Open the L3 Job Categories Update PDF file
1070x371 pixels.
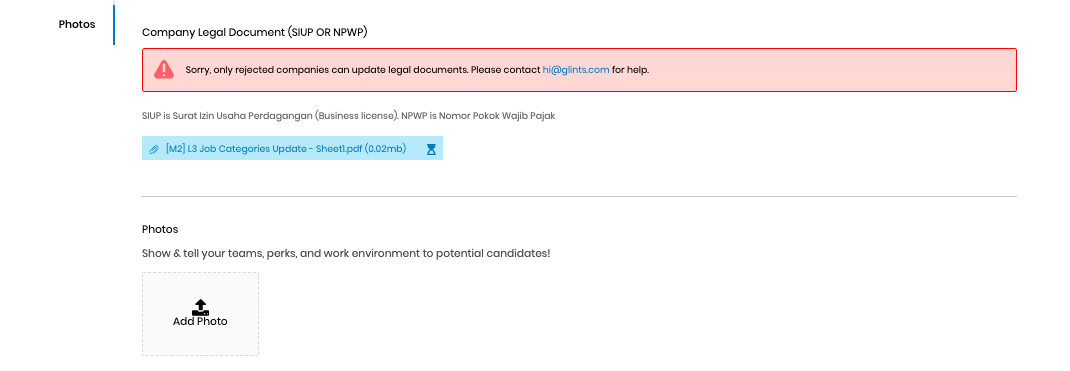(286, 149)
